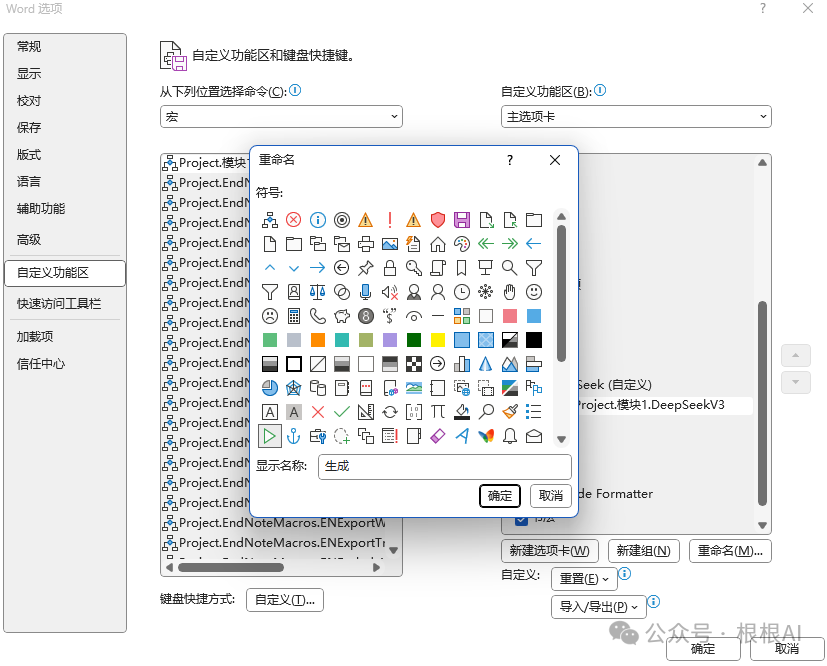This screenshot has height=666, width=827.
Task: Select the bell symbol
Action: tap(510, 436)
